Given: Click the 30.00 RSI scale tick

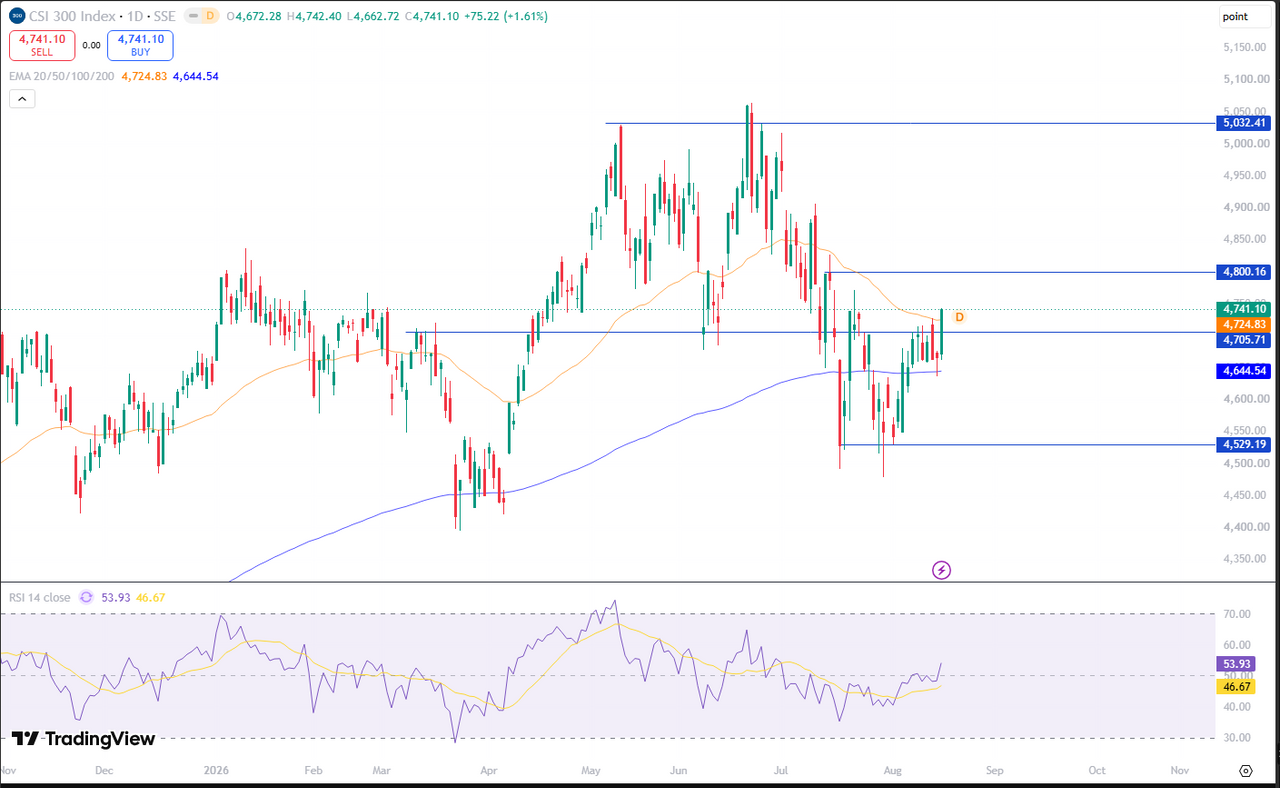Looking at the screenshot, I should coord(1238,738).
